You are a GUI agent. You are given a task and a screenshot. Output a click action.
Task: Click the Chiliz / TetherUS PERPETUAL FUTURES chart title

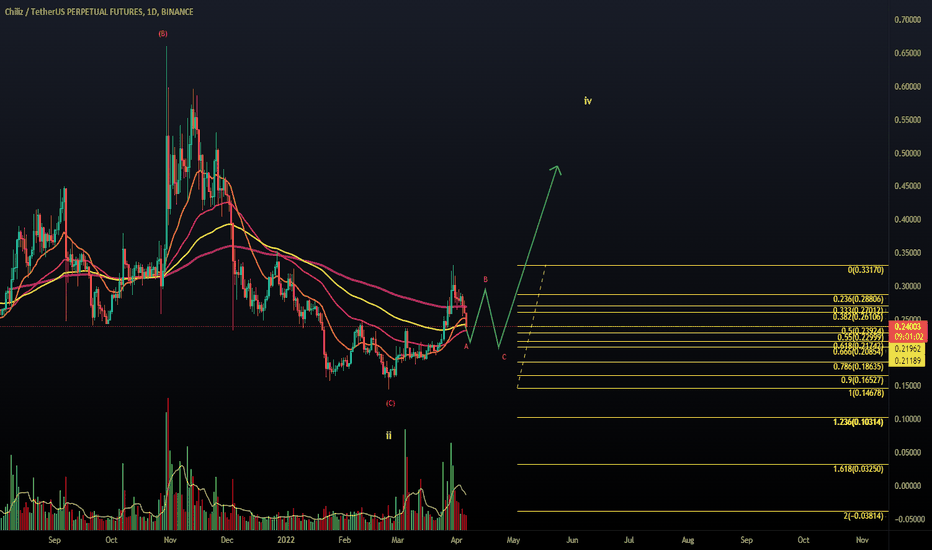pos(99,12)
